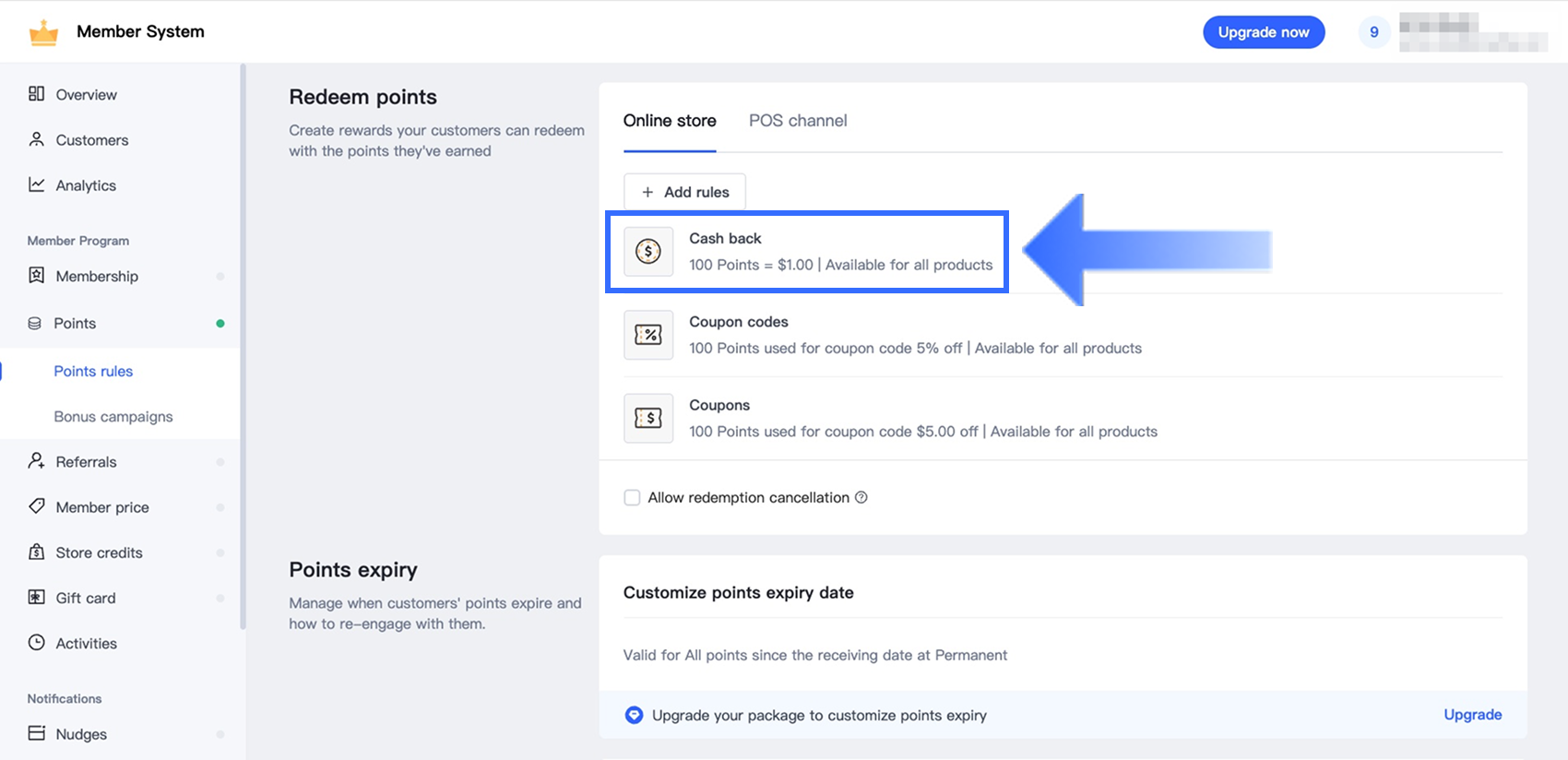Enable Allow redemption cancellation checkbox
The image size is (1568, 760).
click(632, 498)
